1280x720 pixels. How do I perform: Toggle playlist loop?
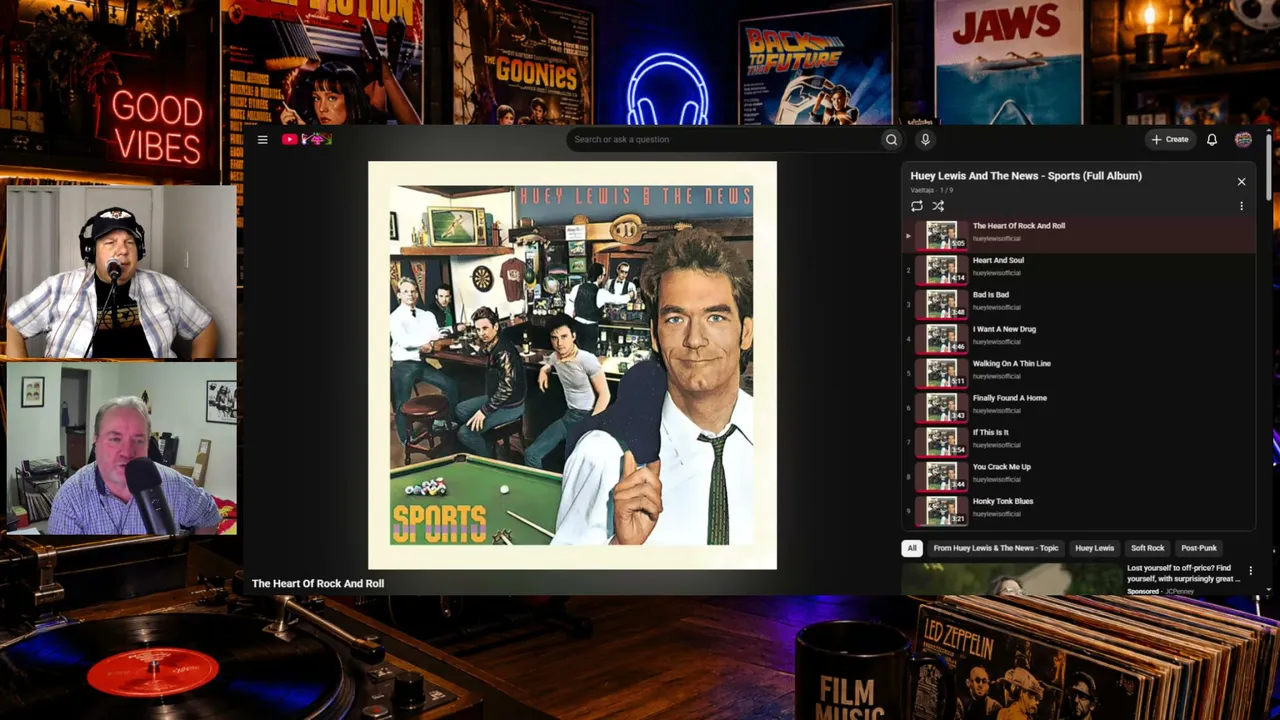point(917,206)
